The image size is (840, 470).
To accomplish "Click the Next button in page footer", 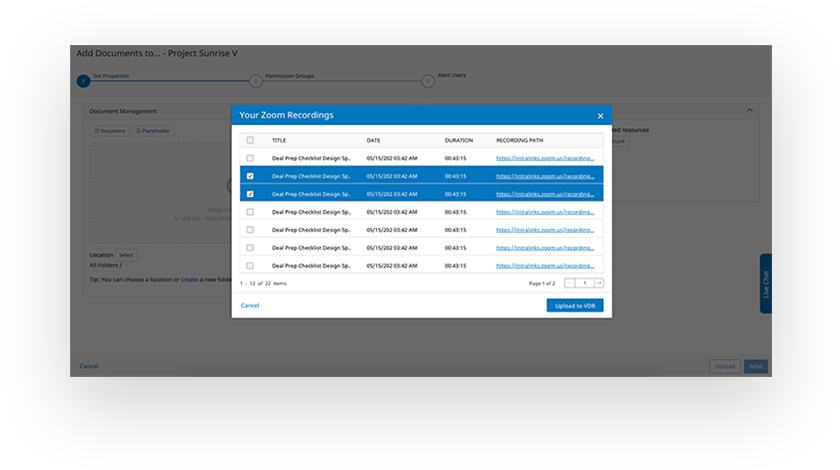I will tap(755, 367).
